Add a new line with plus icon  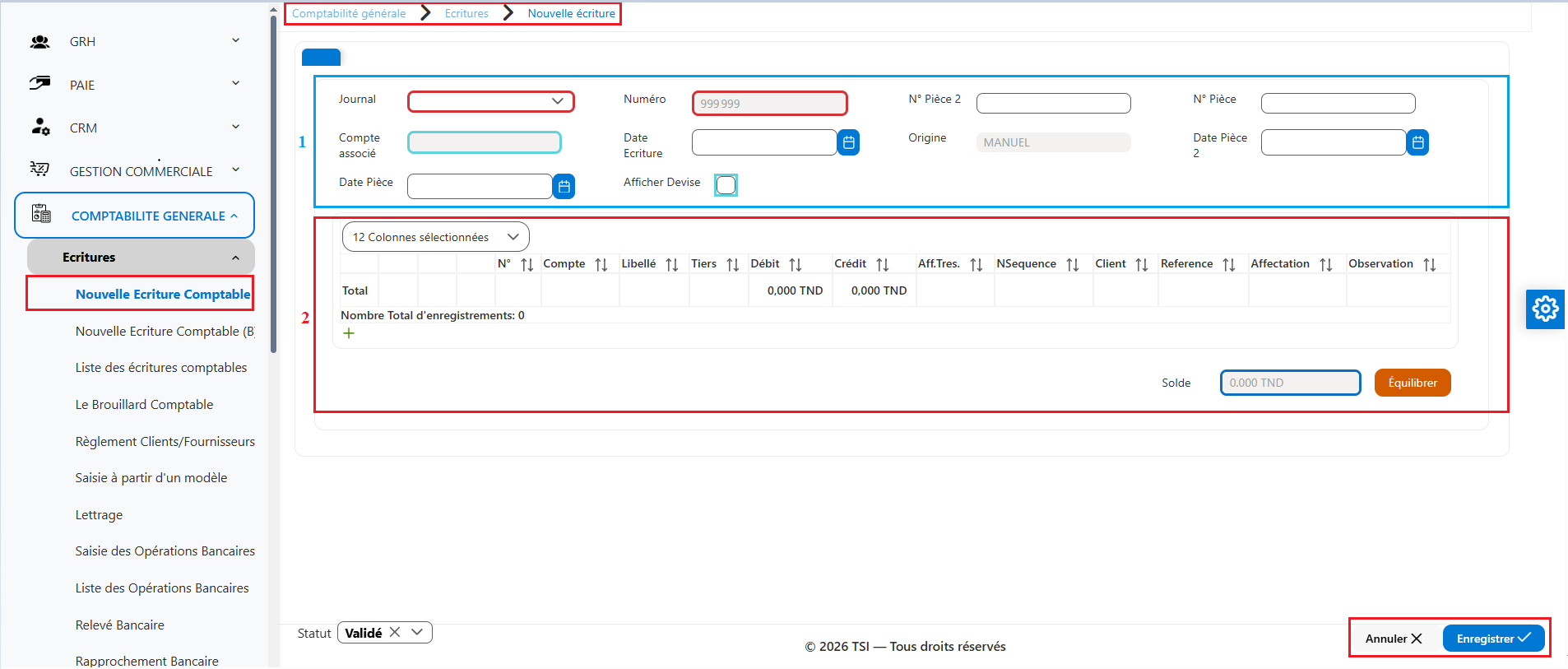point(349,333)
